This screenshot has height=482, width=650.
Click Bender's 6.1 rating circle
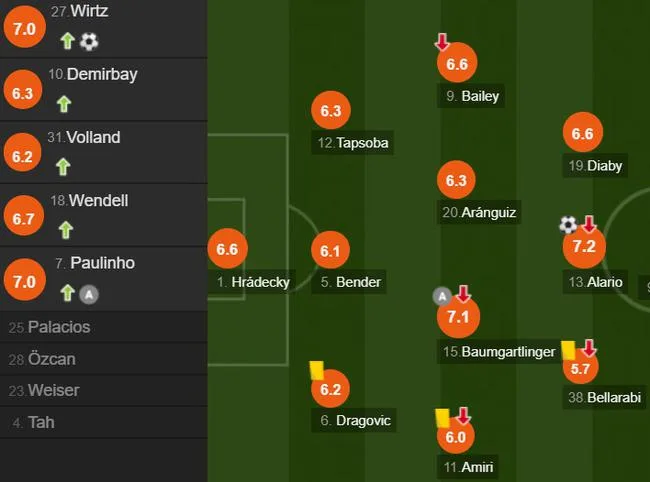pyautogui.click(x=330, y=250)
